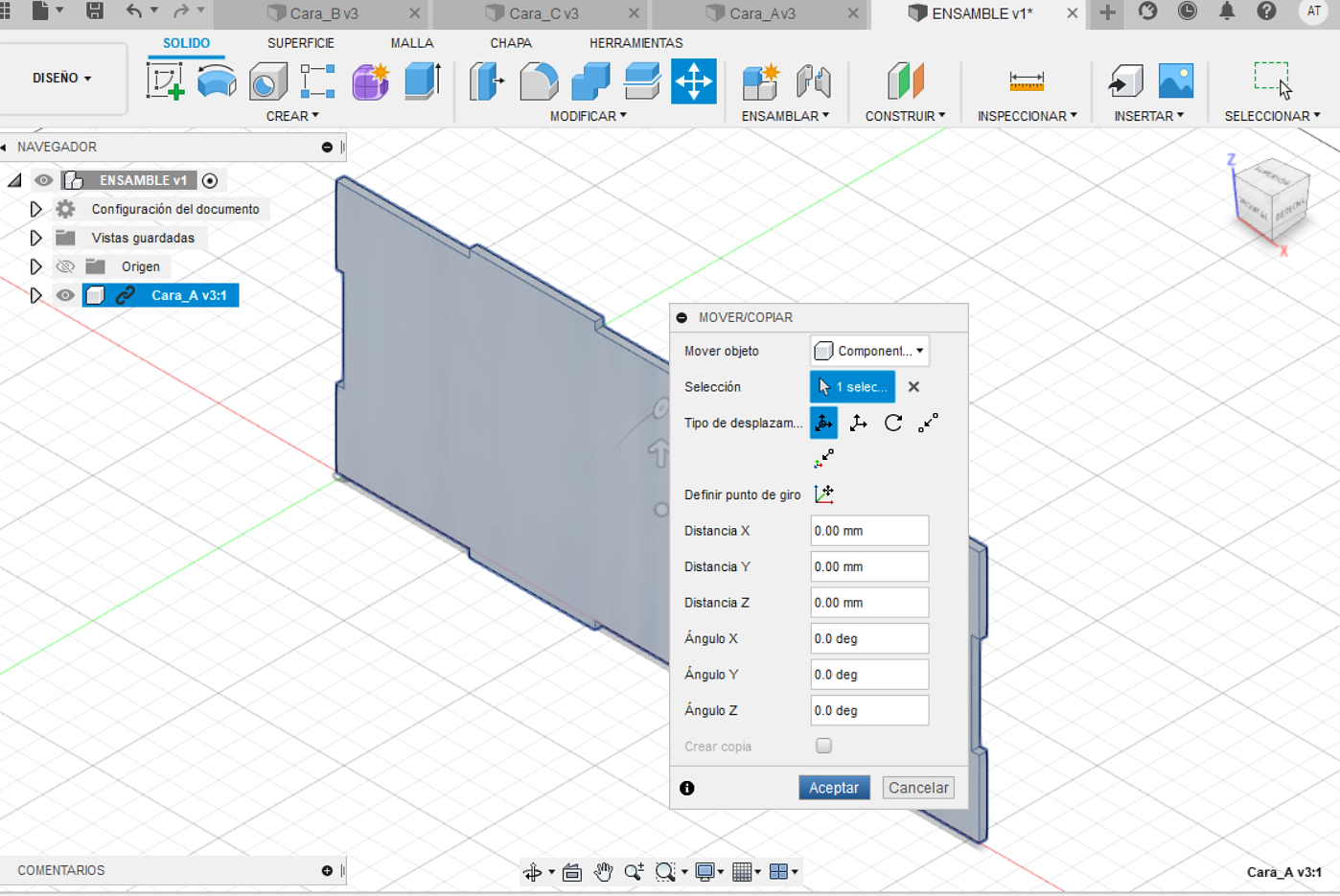Open the Help question mark icon
Screen dimensions: 1340x896
pos(1266,11)
